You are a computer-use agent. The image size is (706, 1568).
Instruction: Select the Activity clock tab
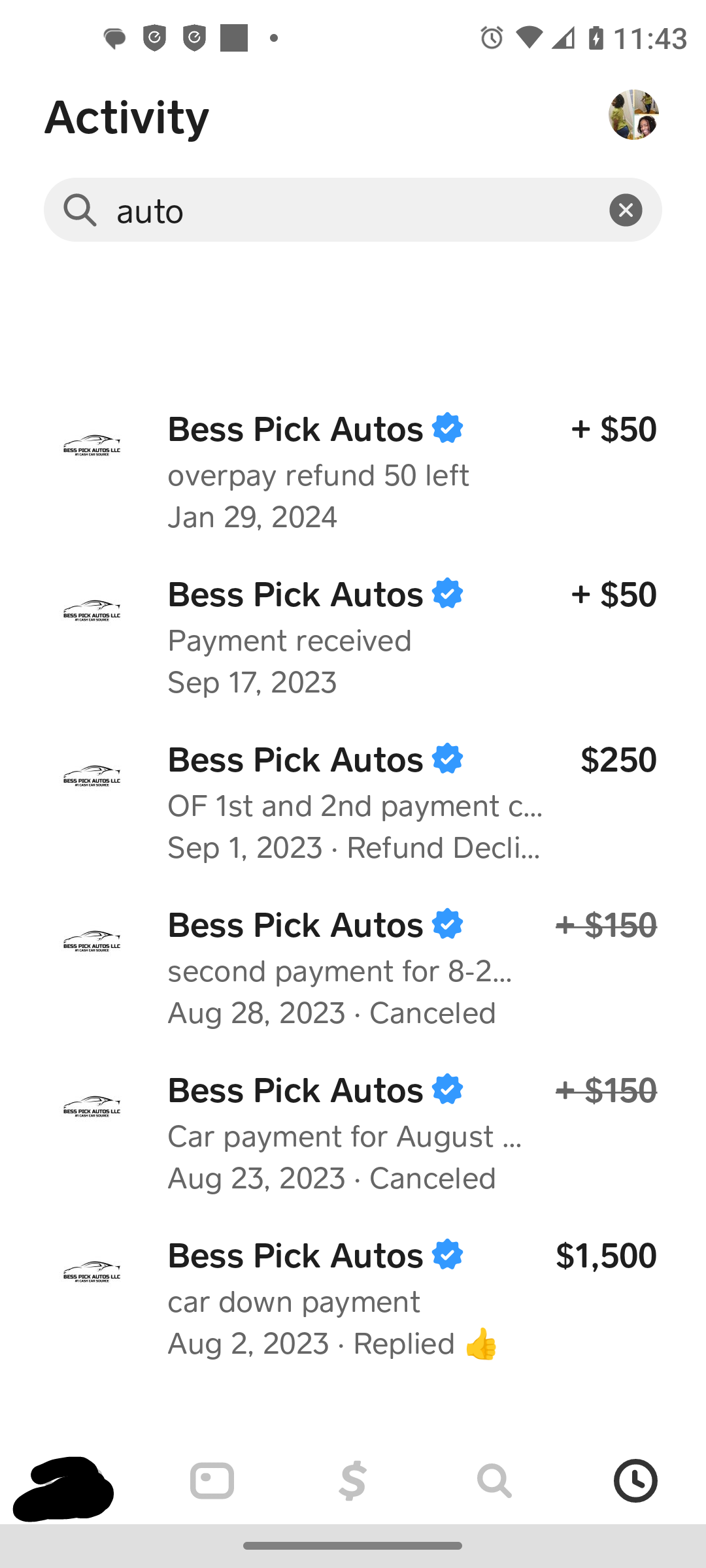pos(635,1480)
